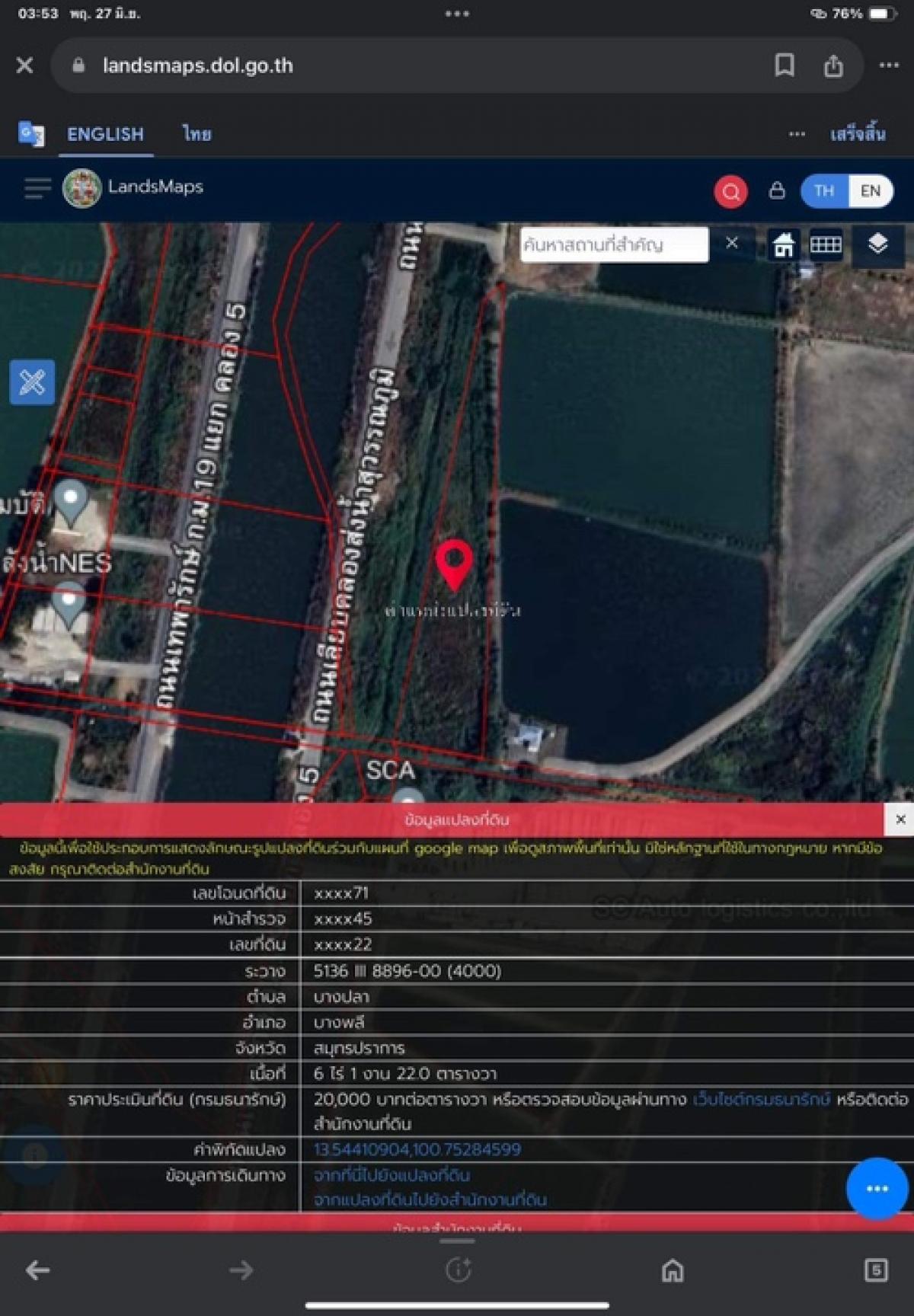Screen dimensions: 914x1316
Task: Close the land parcel info panel
Action: coord(900,819)
